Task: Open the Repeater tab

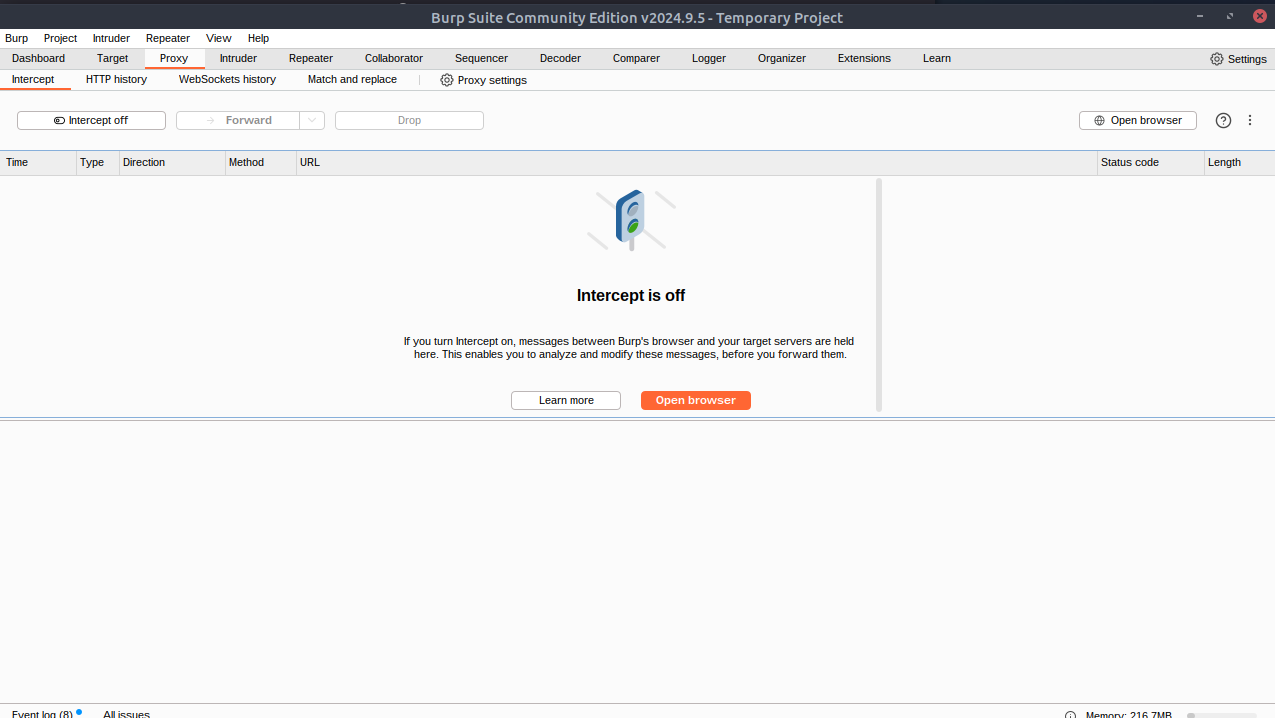Action: (x=311, y=58)
